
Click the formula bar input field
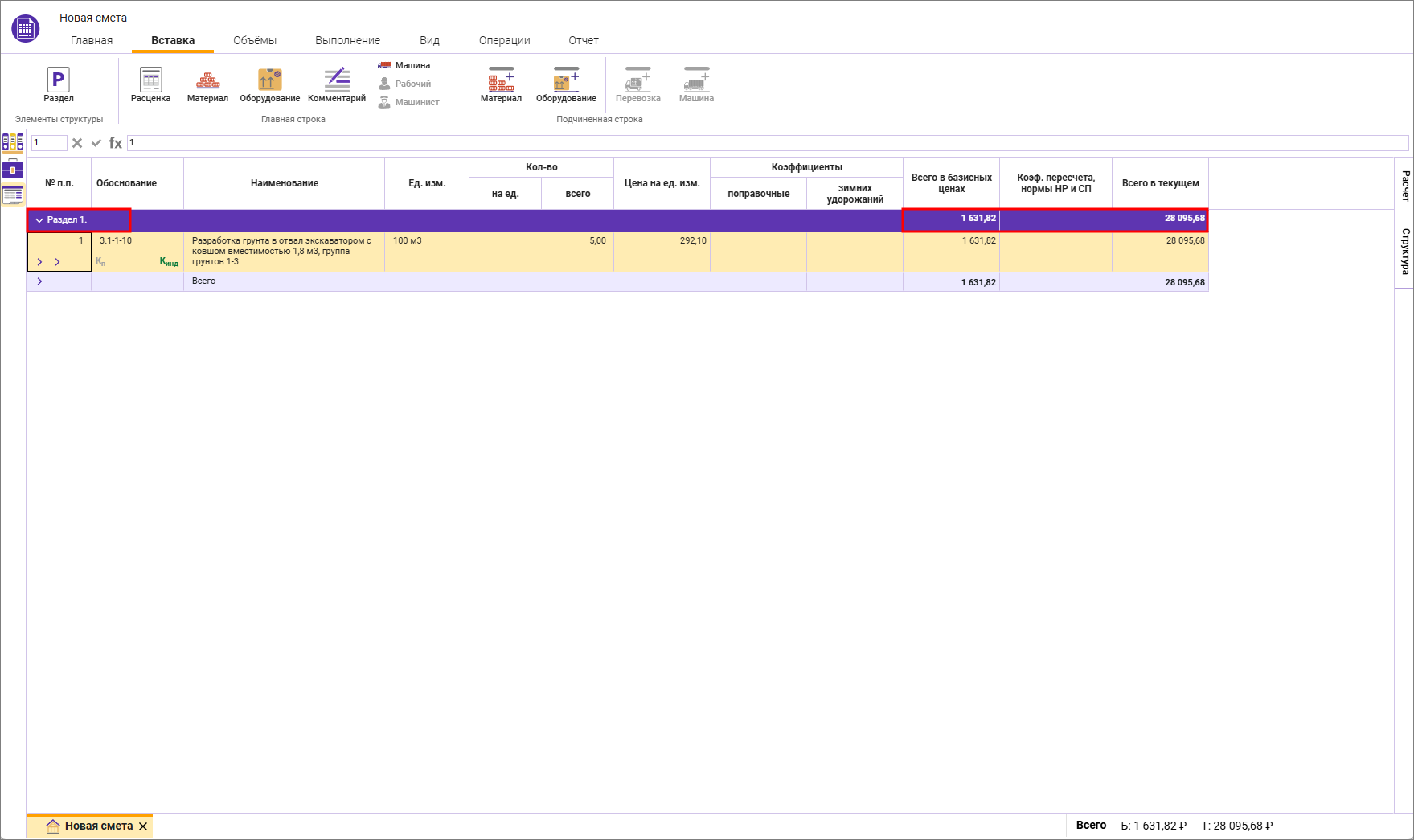tap(764, 143)
